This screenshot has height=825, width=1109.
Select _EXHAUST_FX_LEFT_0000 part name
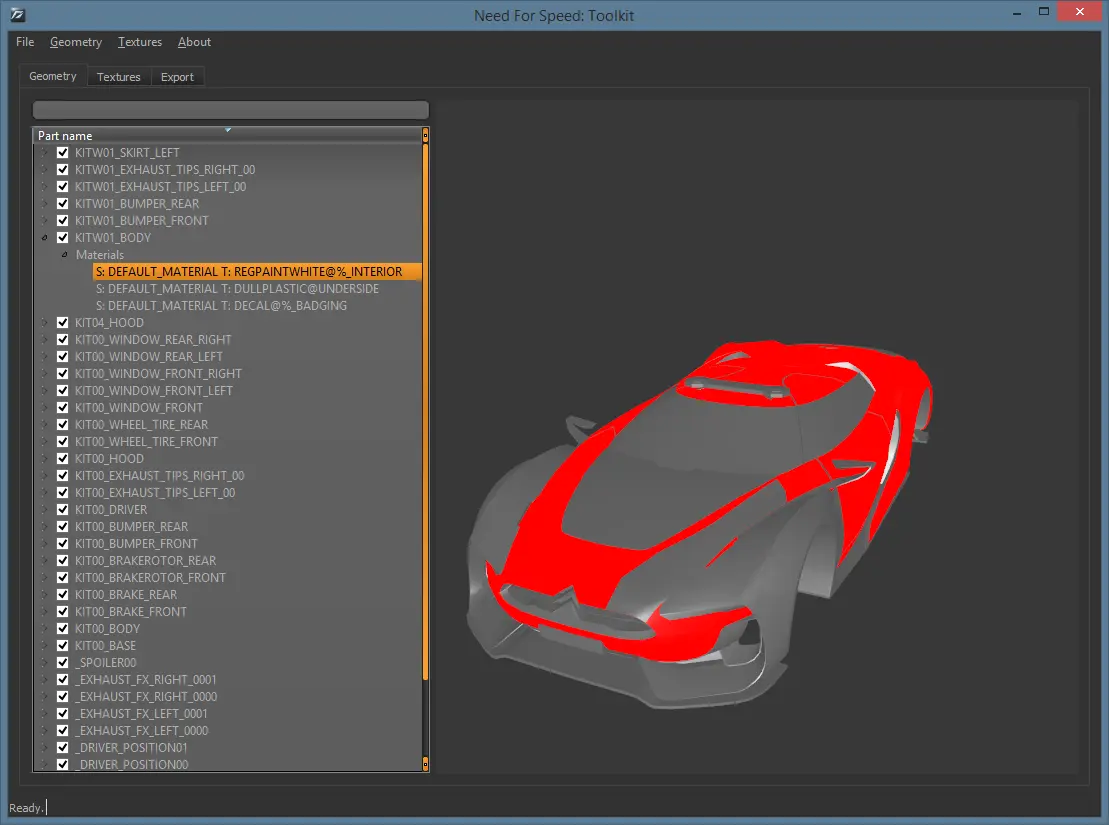pos(141,730)
